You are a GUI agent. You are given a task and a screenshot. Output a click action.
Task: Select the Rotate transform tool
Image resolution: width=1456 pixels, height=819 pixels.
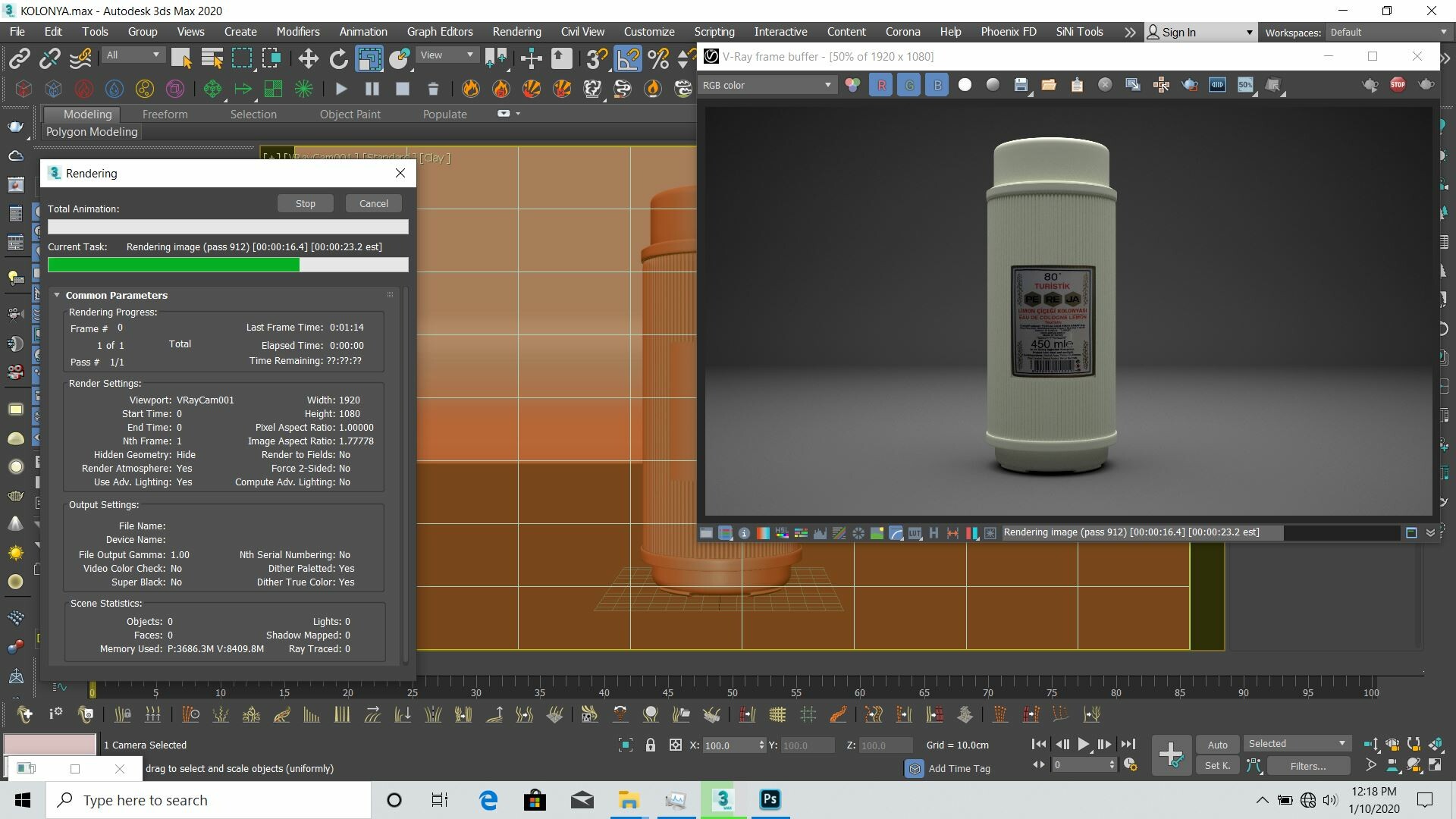[x=338, y=58]
